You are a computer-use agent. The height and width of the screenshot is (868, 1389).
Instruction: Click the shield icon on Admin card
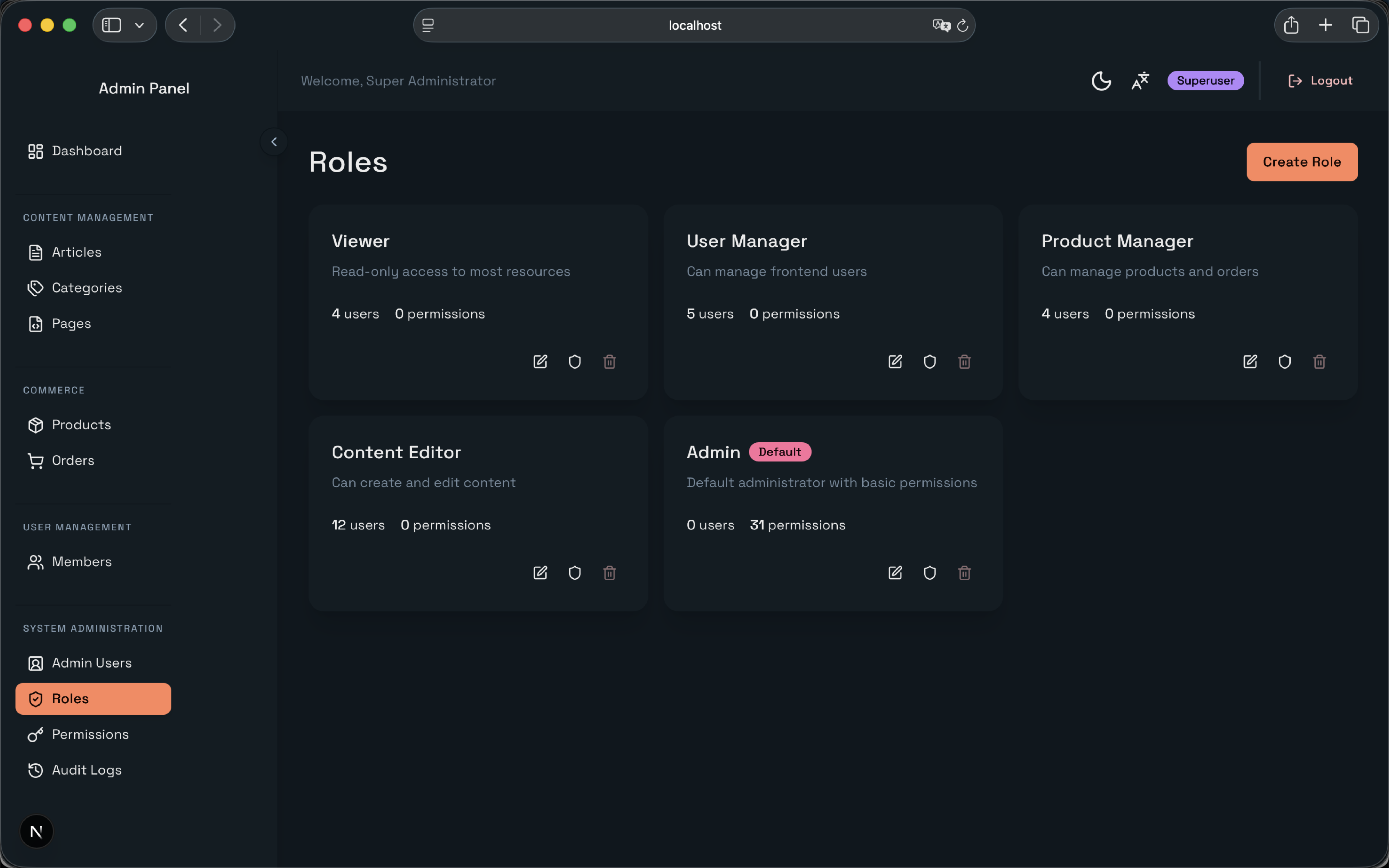coord(930,573)
